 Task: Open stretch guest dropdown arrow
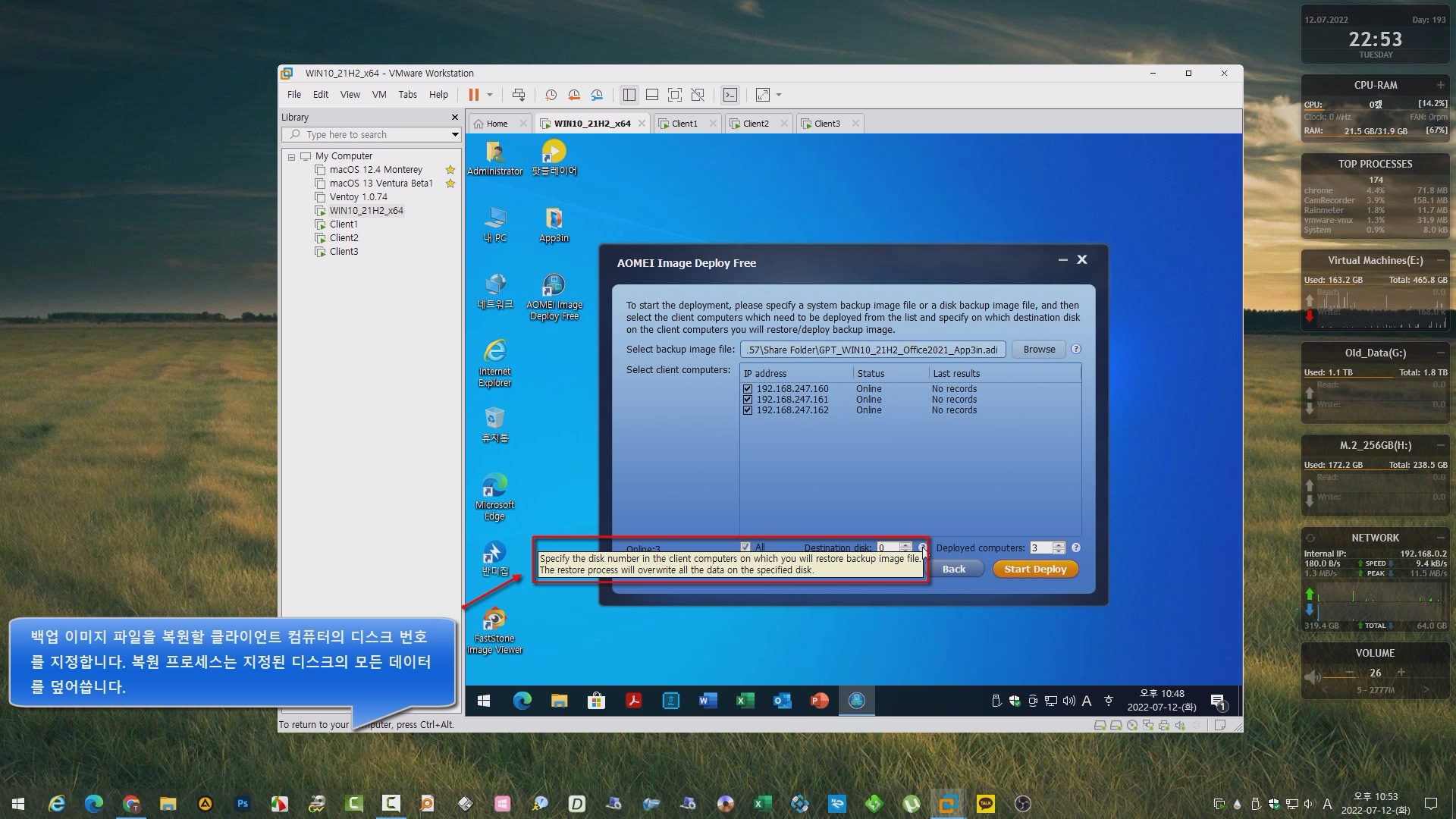(779, 95)
